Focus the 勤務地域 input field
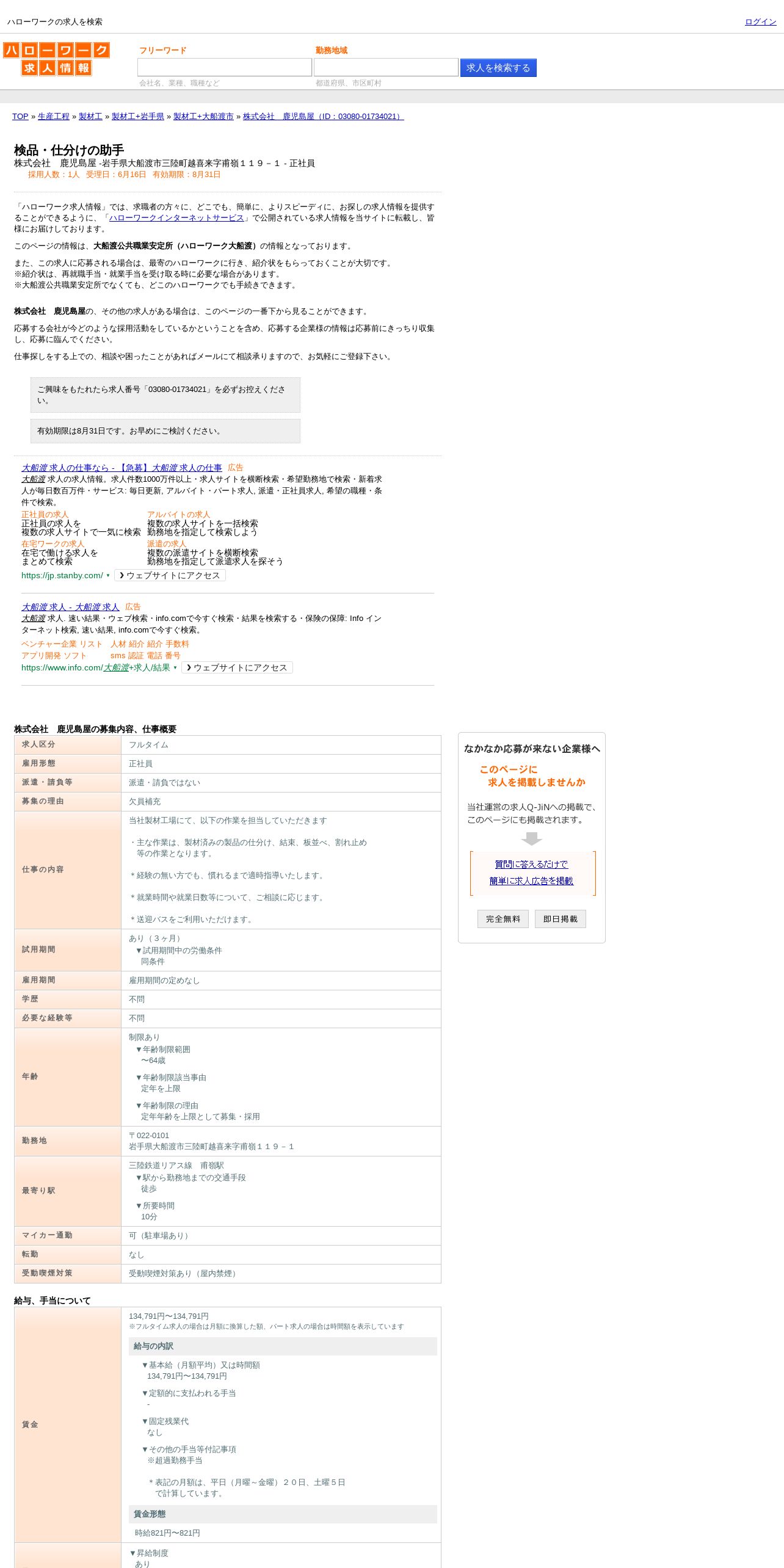 (386, 67)
